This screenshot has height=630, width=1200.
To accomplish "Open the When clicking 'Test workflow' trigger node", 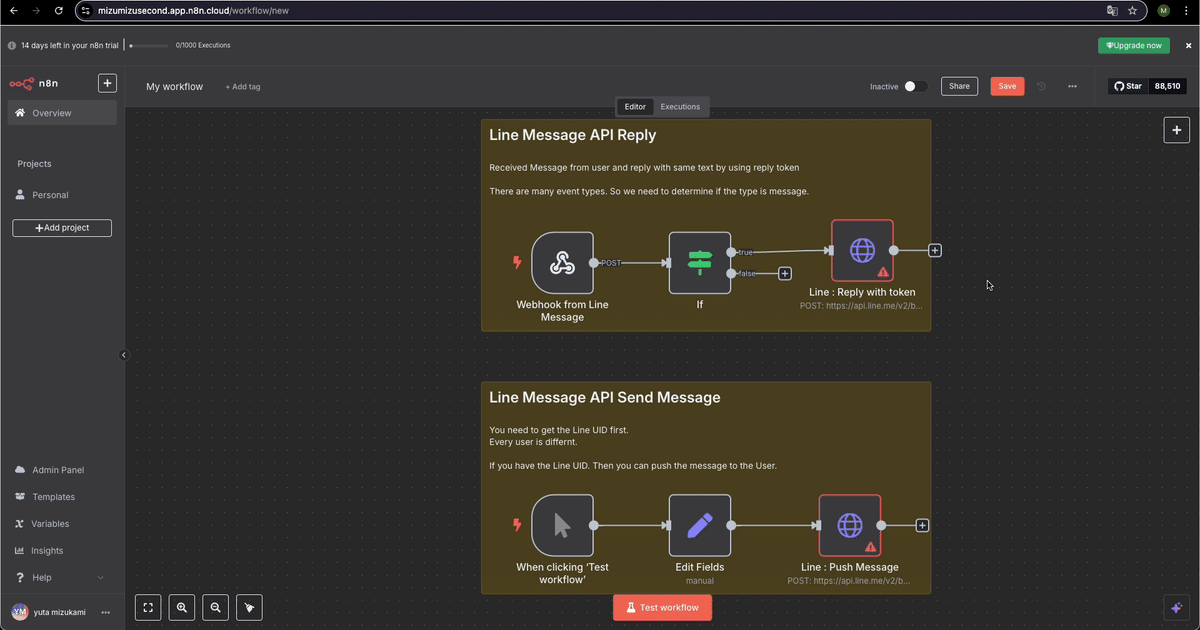I will 562,525.
